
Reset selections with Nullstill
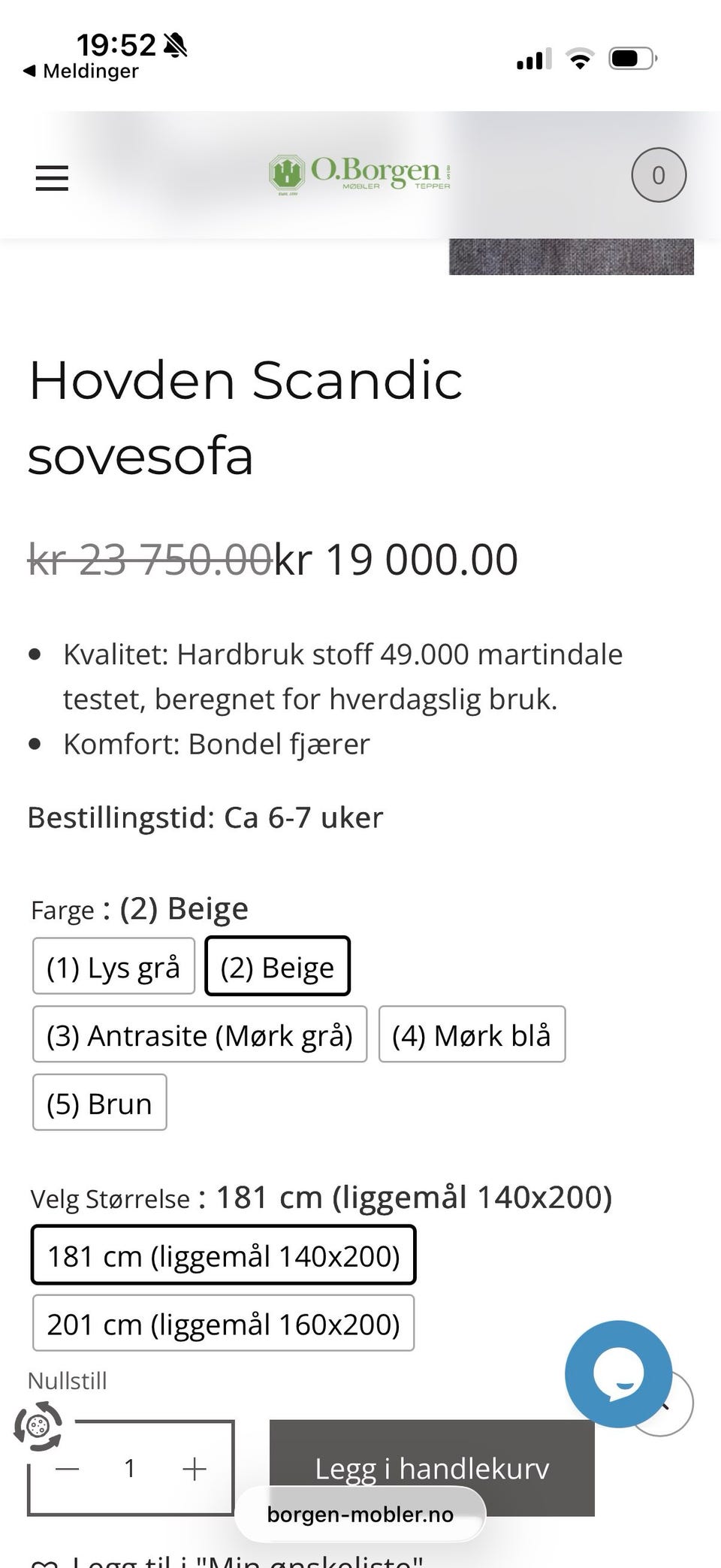[x=68, y=1381]
